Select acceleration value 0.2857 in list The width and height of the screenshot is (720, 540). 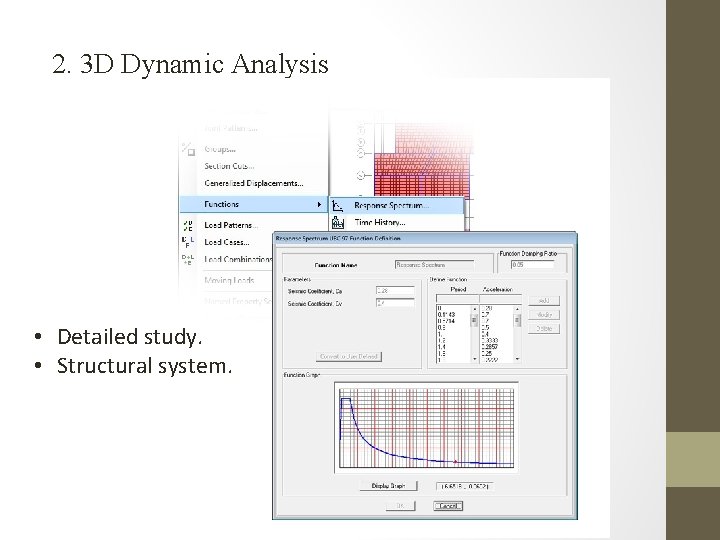pos(490,347)
